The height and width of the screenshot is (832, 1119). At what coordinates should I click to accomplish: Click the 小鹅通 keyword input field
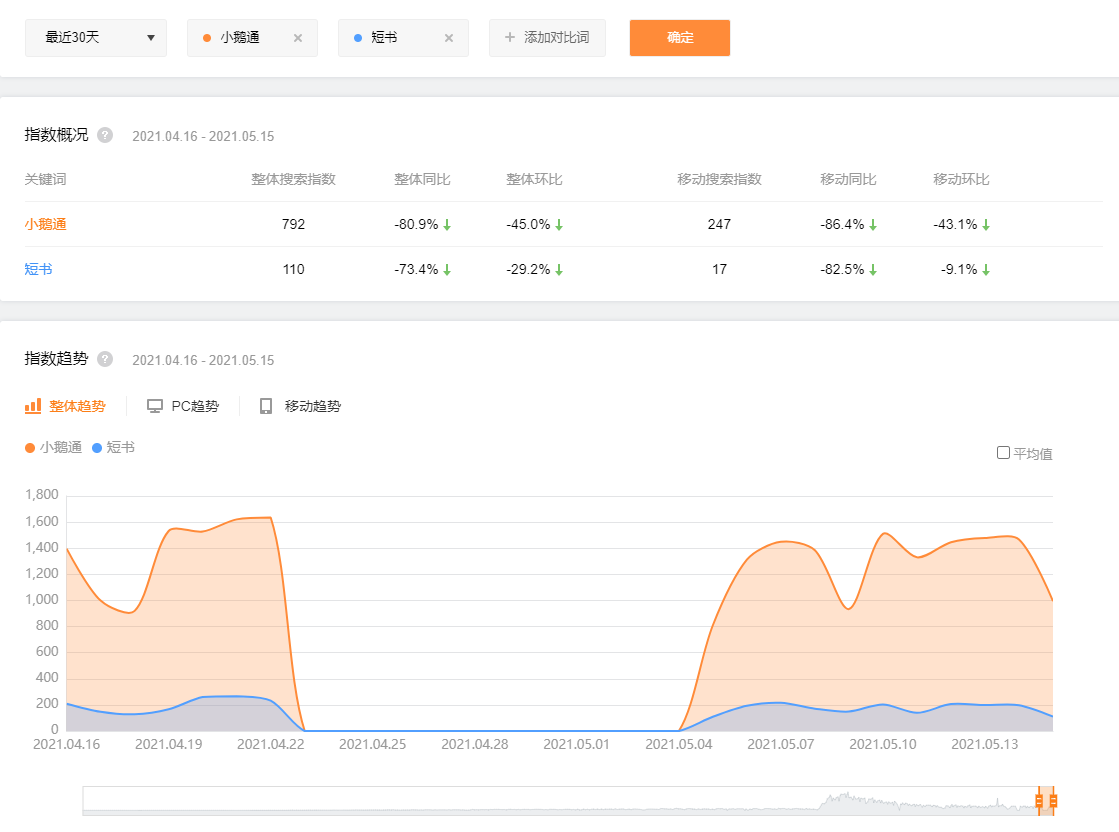tap(245, 38)
